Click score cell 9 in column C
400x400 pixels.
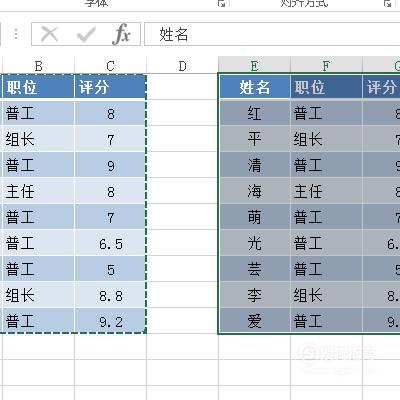pos(110,165)
